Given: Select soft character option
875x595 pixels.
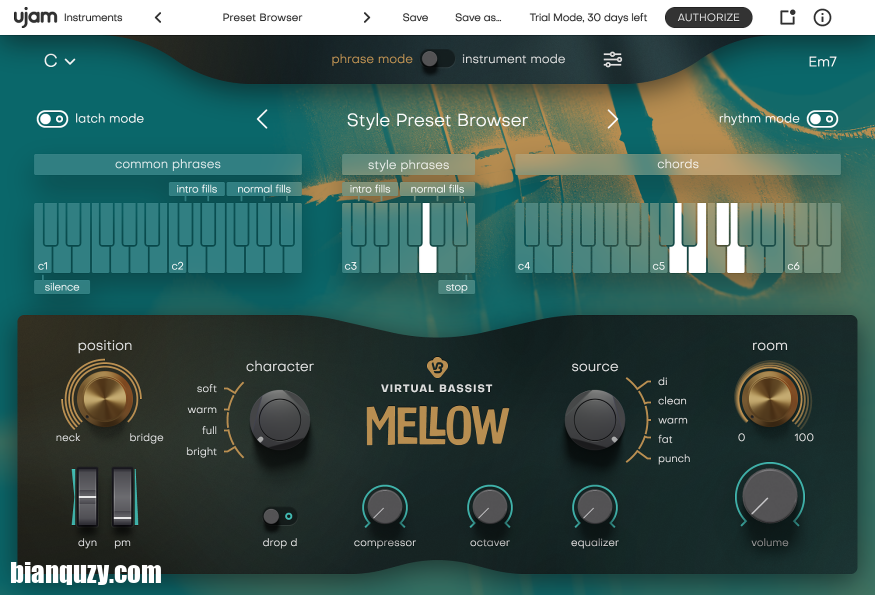Looking at the screenshot, I should click(x=206, y=388).
